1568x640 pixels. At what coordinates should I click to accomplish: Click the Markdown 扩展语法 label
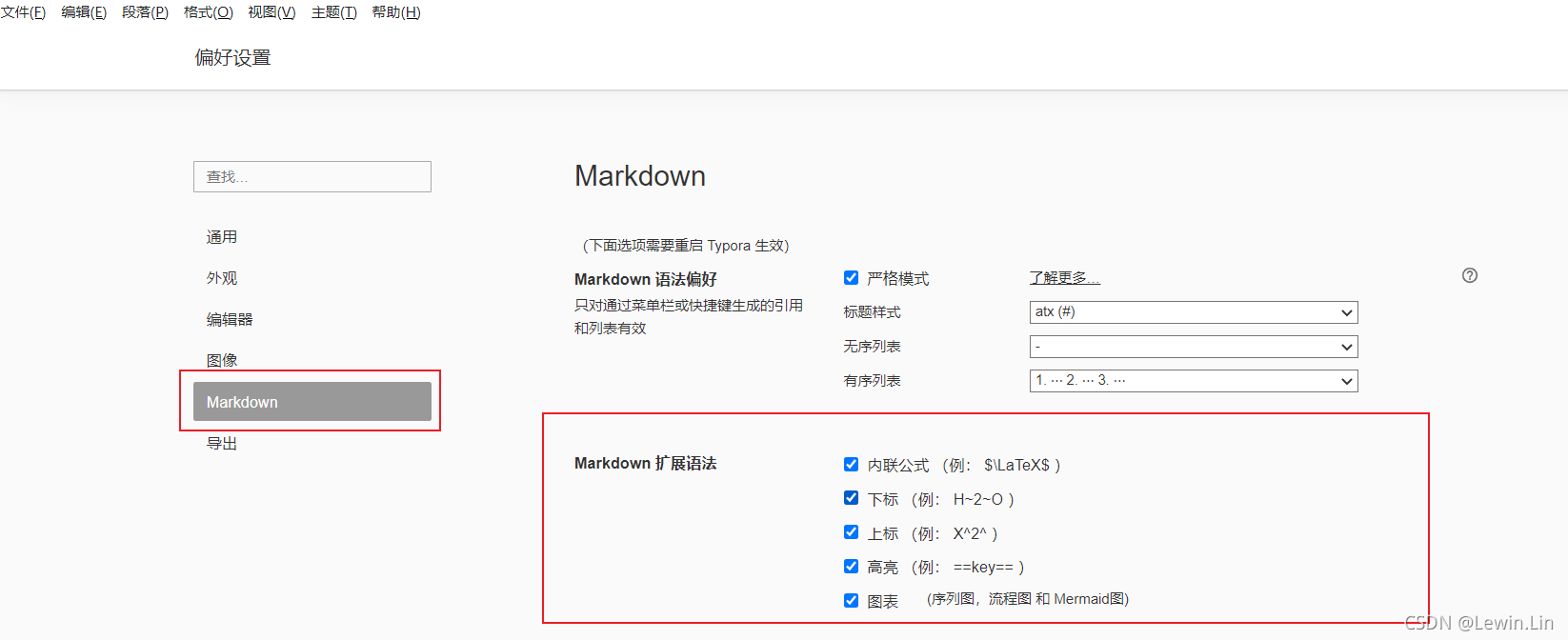pyautogui.click(x=646, y=463)
